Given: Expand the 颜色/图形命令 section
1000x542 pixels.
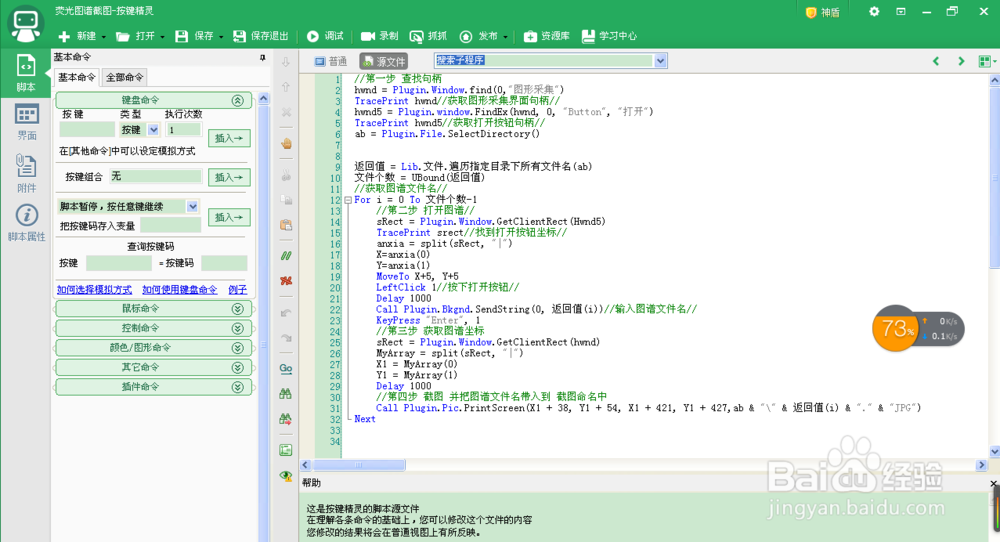Looking at the screenshot, I should click(x=237, y=348).
